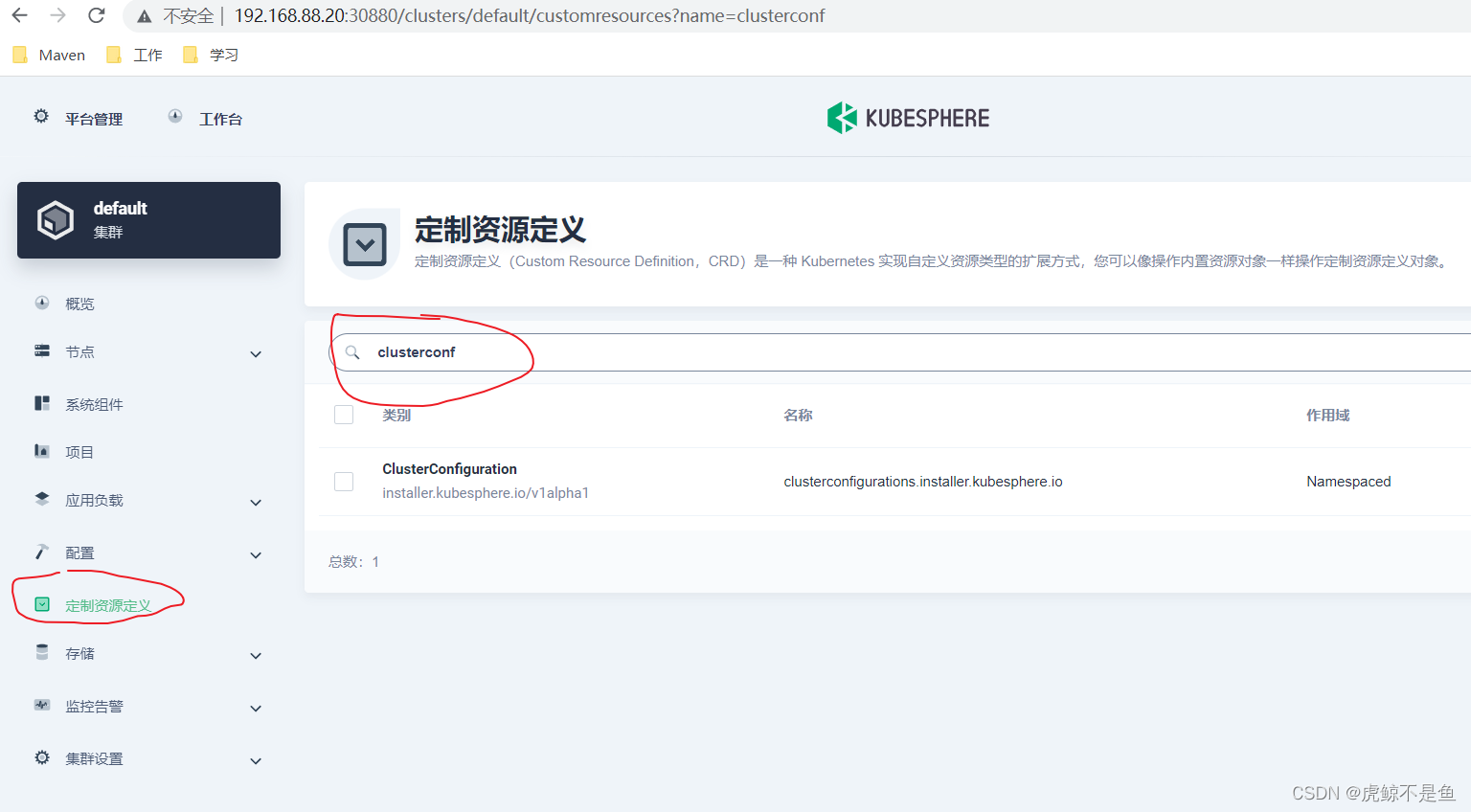Click the Namespaced scope cell
This screenshot has height=812, width=1471.
1348,482
